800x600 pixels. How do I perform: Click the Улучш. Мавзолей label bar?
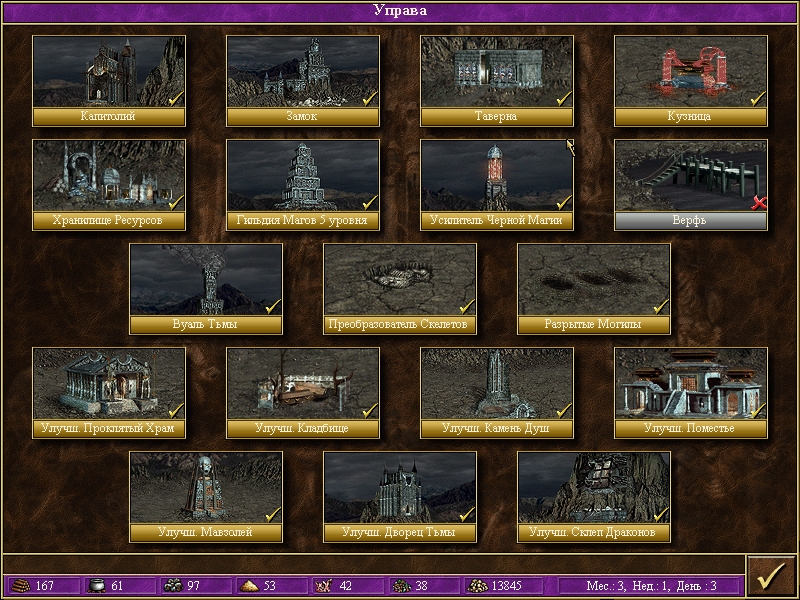pos(206,533)
